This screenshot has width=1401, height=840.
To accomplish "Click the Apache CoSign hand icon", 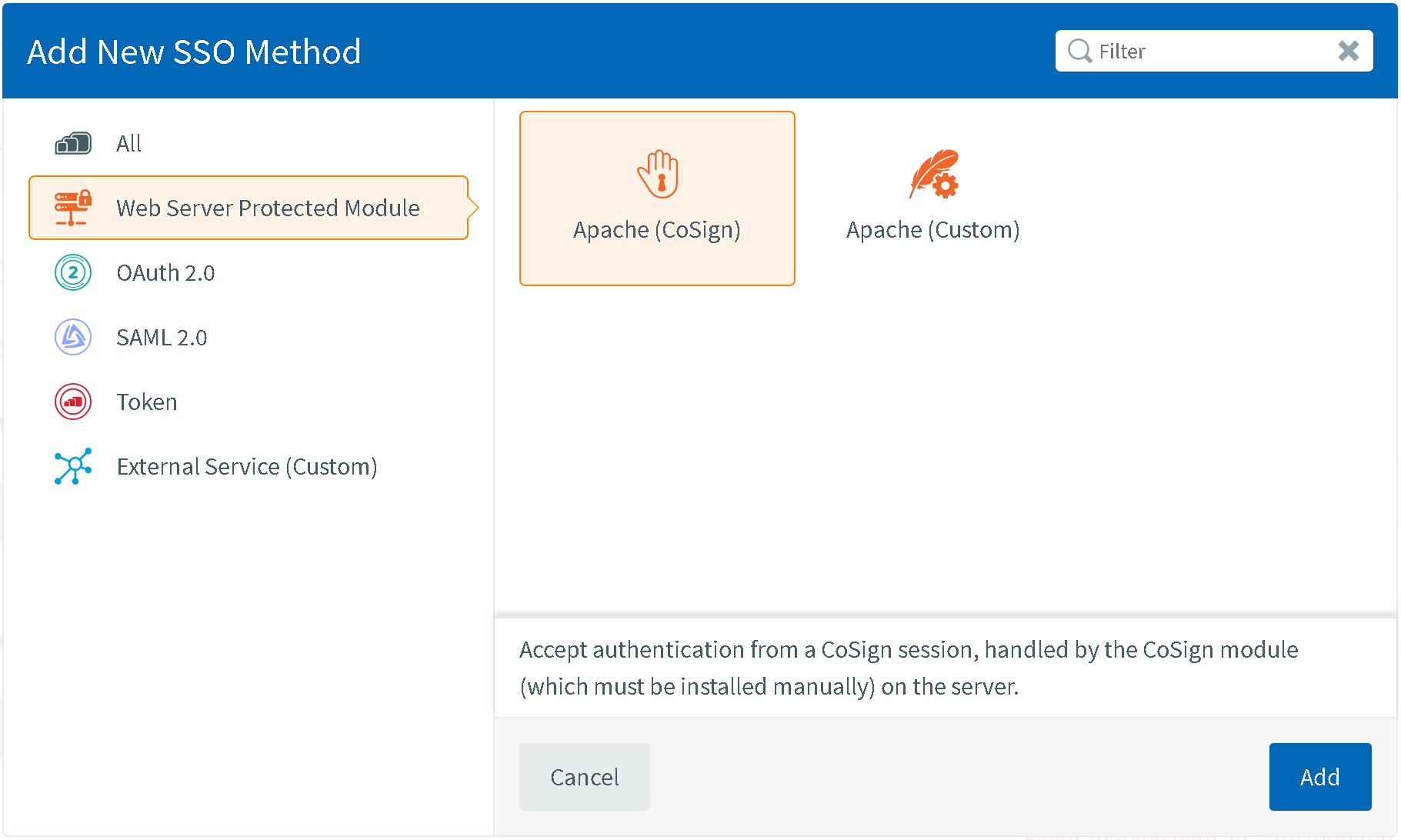I will point(658,174).
